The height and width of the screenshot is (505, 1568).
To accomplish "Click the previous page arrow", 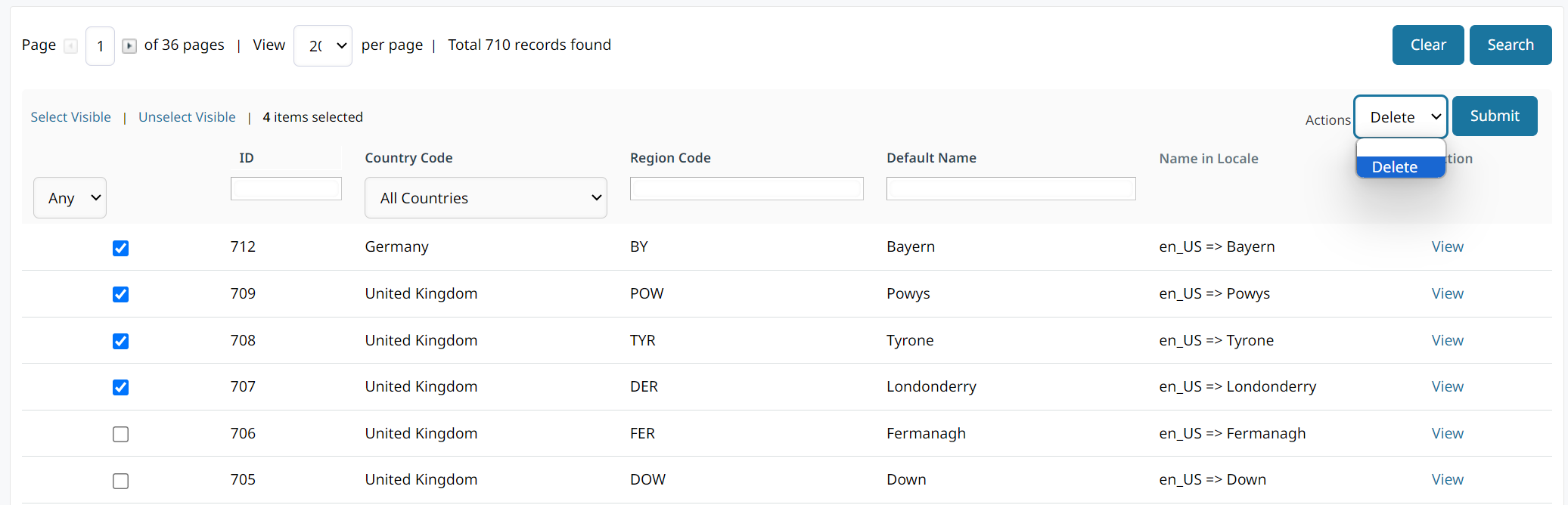I will coord(70,46).
